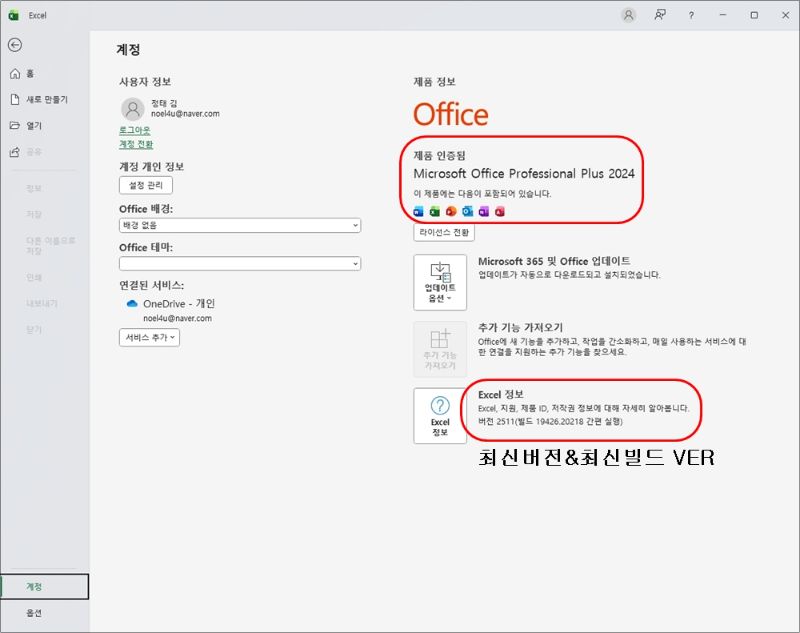Click the Get Add-ins (추가 기능 가져오기) button
The height and width of the screenshot is (633, 800).
[x=440, y=349]
